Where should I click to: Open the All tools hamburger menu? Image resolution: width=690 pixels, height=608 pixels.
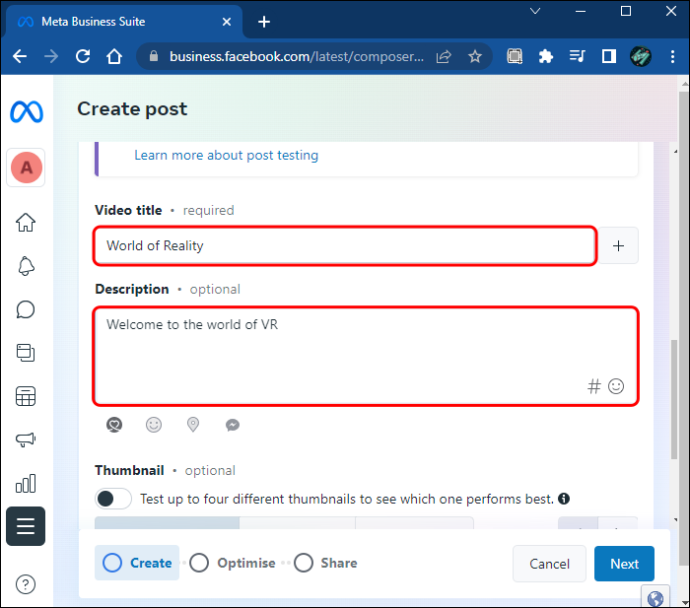tap(26, 526)
